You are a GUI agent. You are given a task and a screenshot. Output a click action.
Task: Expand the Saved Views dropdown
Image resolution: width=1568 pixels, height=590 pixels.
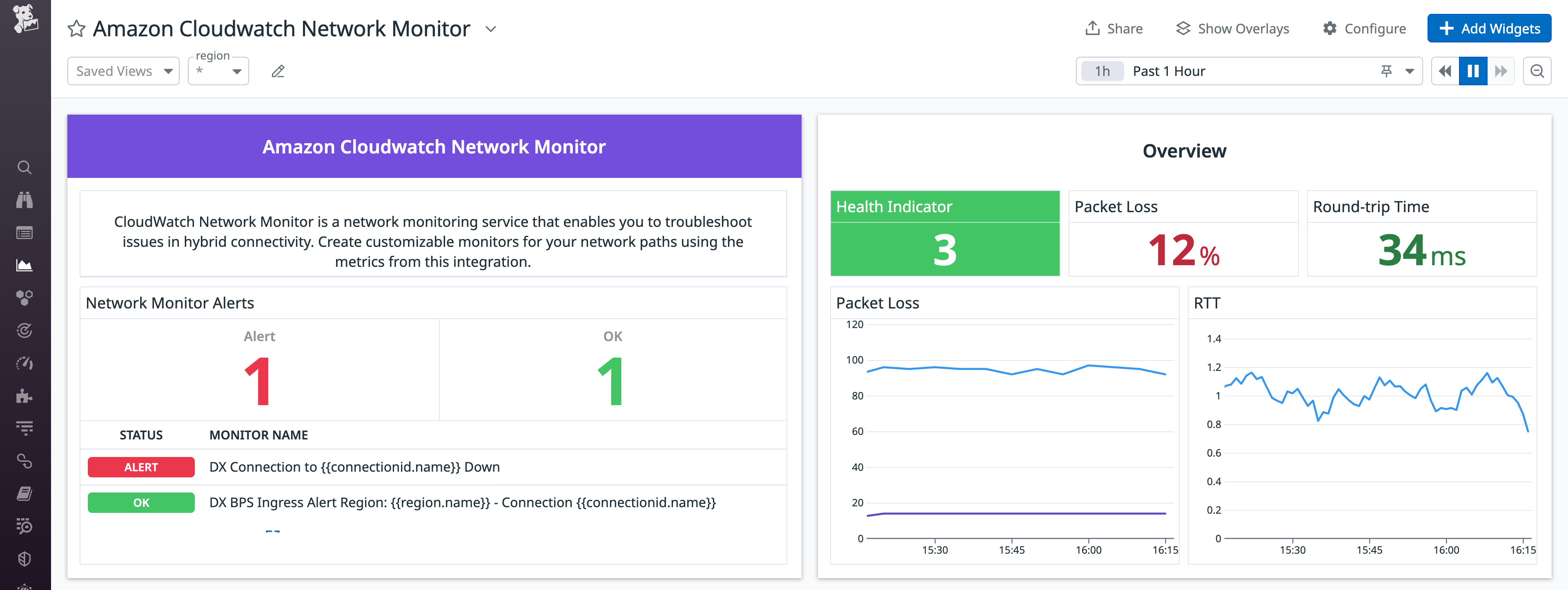[123, 71]
